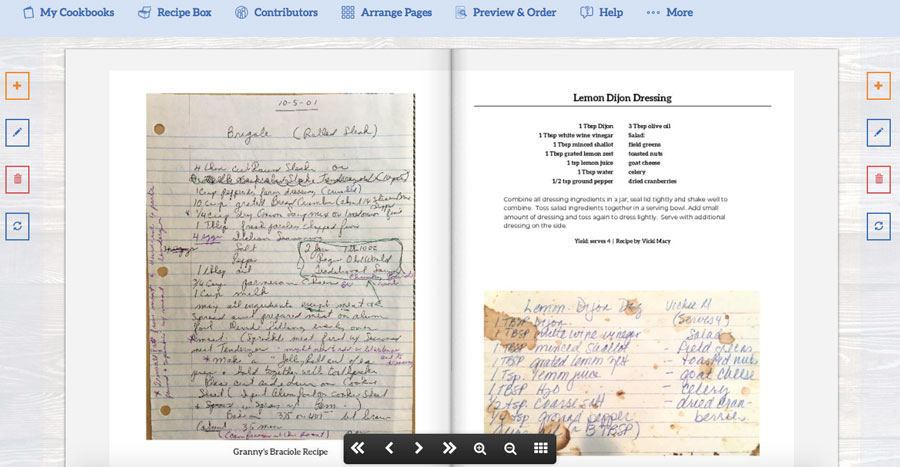The height and width of the screenshot is (467, 900).
Task: Go to next page arrow
Action: pos(418,449)
